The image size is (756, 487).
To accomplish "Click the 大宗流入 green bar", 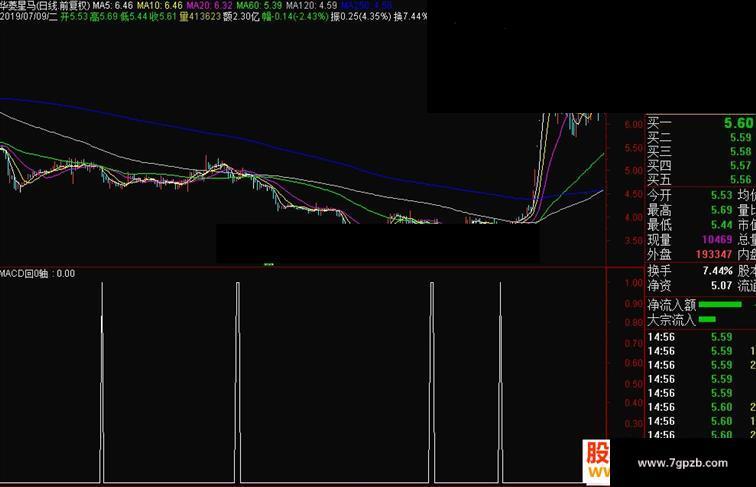I will pyautogui.click(x=707, y=319).
